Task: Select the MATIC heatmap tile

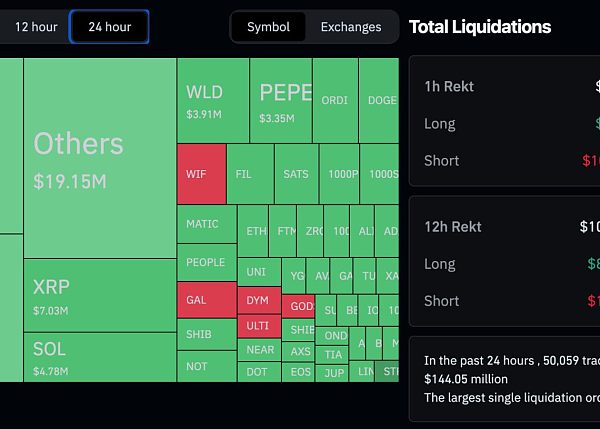Action: pyautogui.click(x=206, y=224)
